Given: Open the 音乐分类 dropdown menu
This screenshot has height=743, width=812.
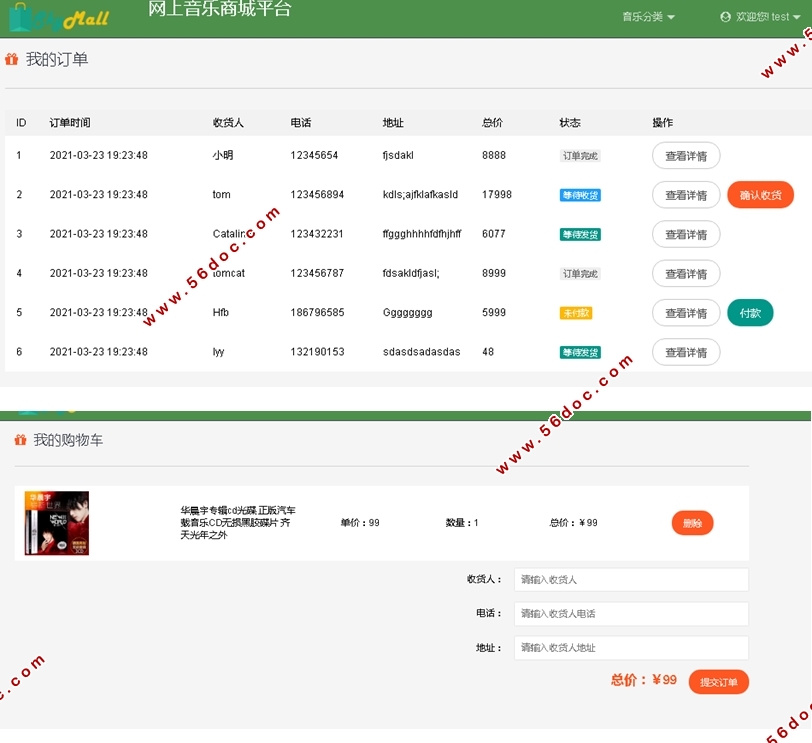Looking at the screenshot, I should [x=648, y=17].
